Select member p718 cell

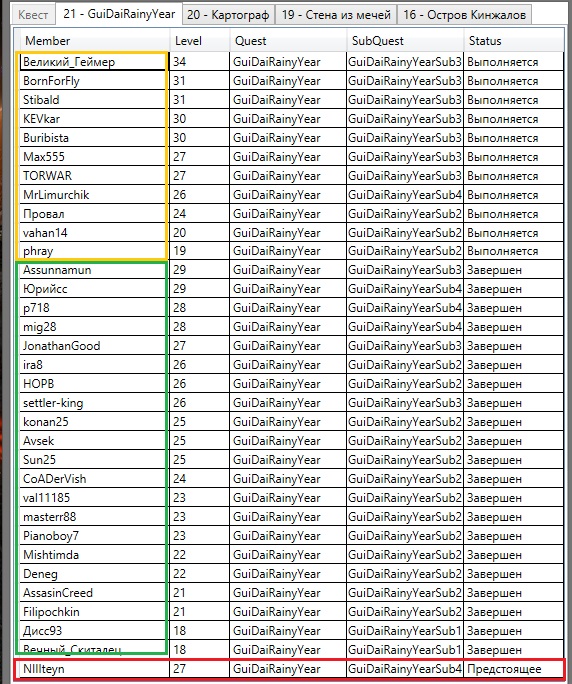[x=93, y=308]
